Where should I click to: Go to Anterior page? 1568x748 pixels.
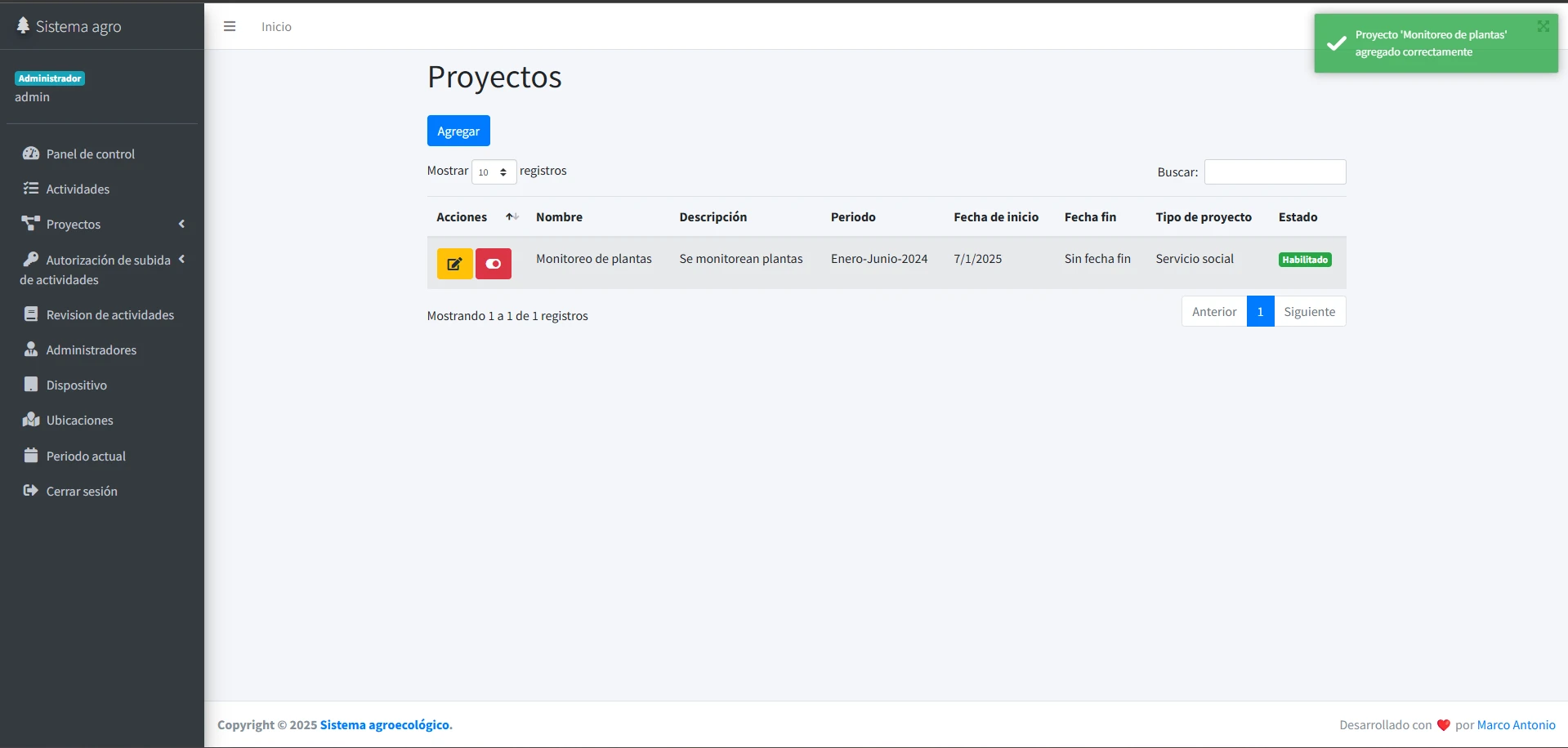[x=1214, y=311]
